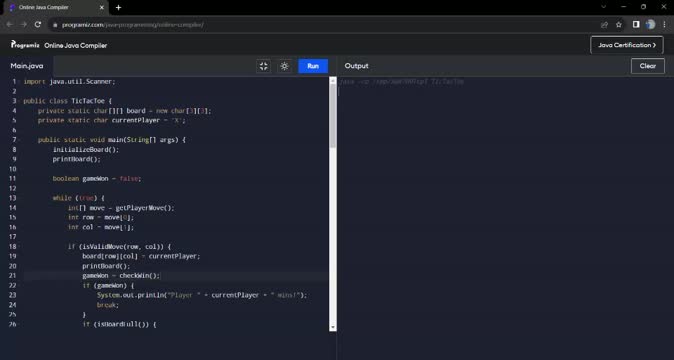The width and height of the screenshot is (674, 360).
Task: Click line 24 break statement
Action: pos(107,305)
